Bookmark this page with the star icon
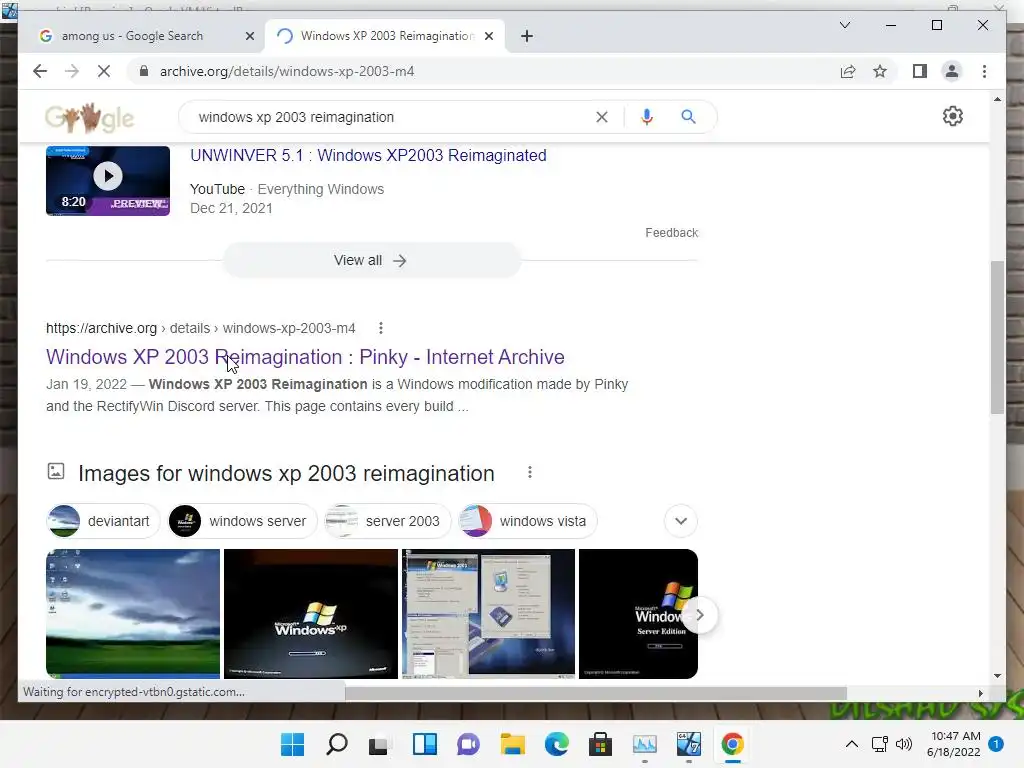Image resolution: width=1024 pixels, height=768 pixels. [880, 71]
